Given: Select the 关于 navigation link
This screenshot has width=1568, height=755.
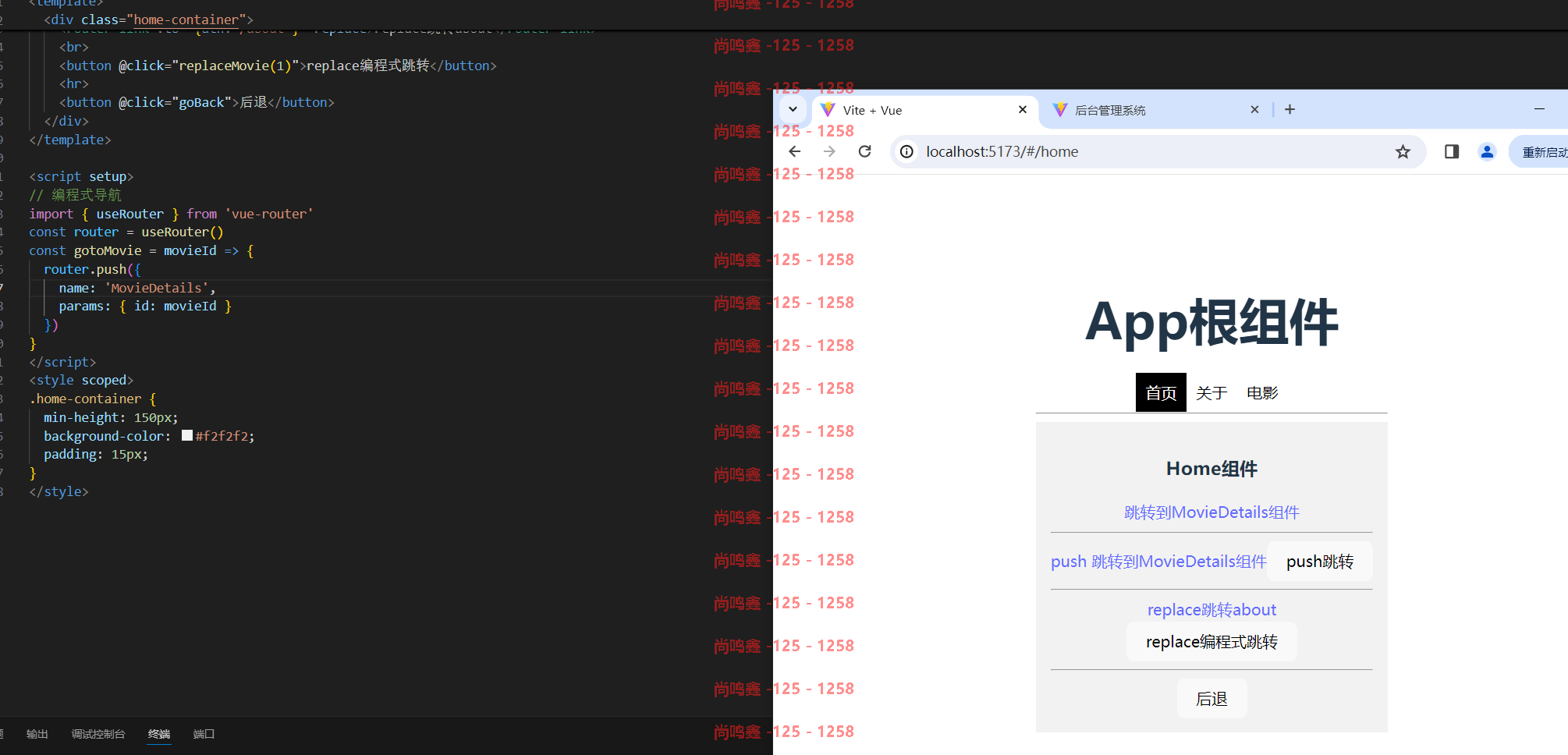Looking at the screenshot, I should coord(1211,392).
